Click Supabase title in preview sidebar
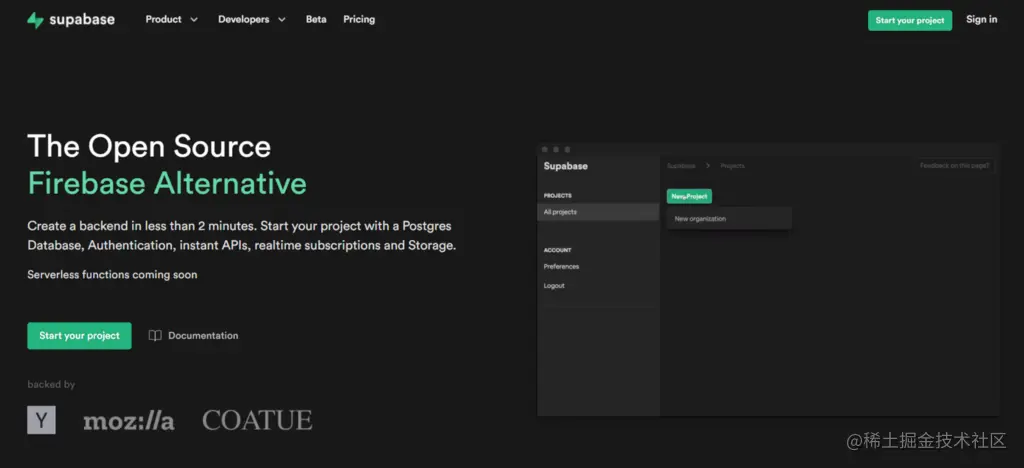The image size is (1024, 468). [x=566, y=166]
